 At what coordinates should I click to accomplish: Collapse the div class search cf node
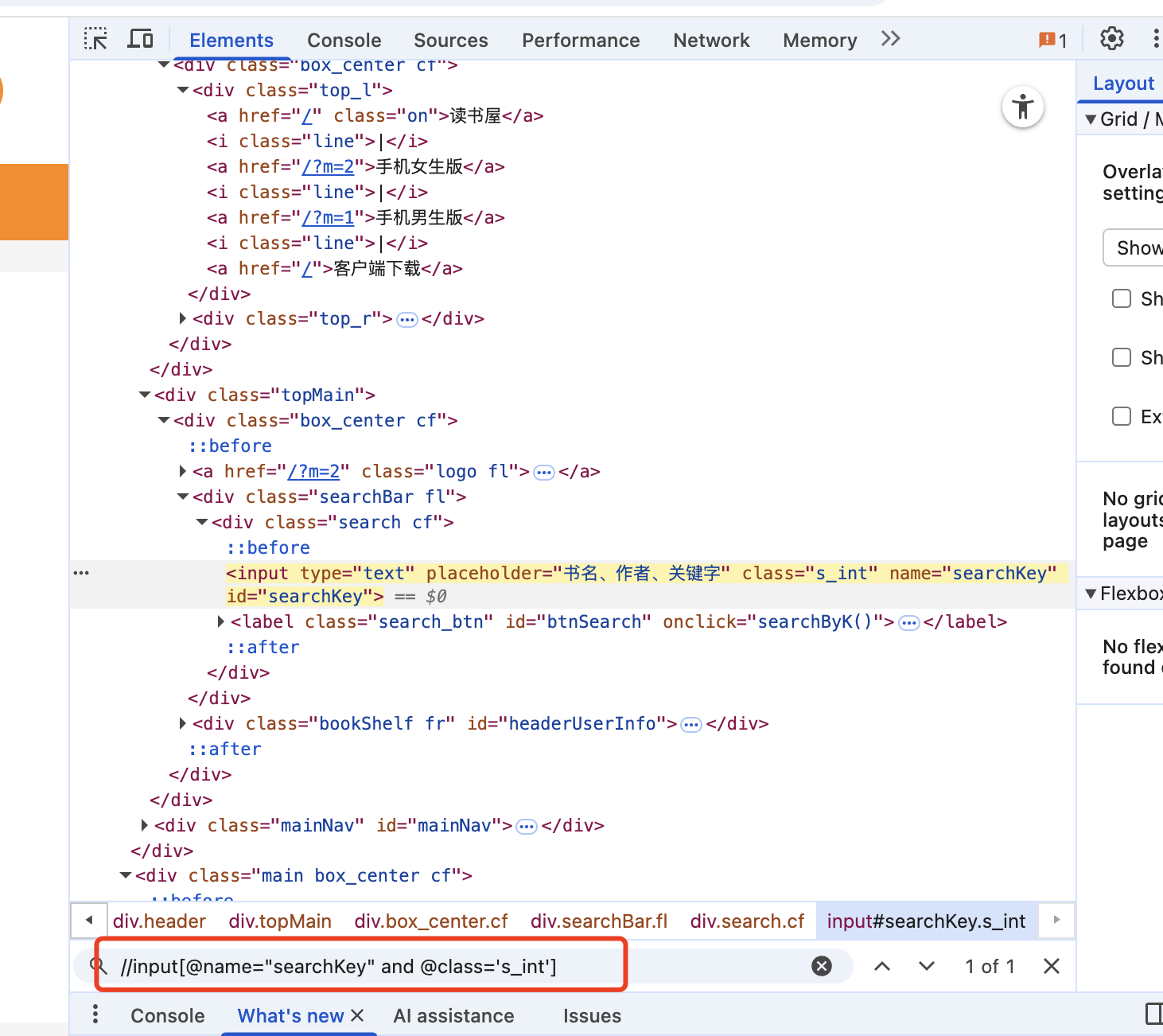pyautogui.click(x=202, y=522)
